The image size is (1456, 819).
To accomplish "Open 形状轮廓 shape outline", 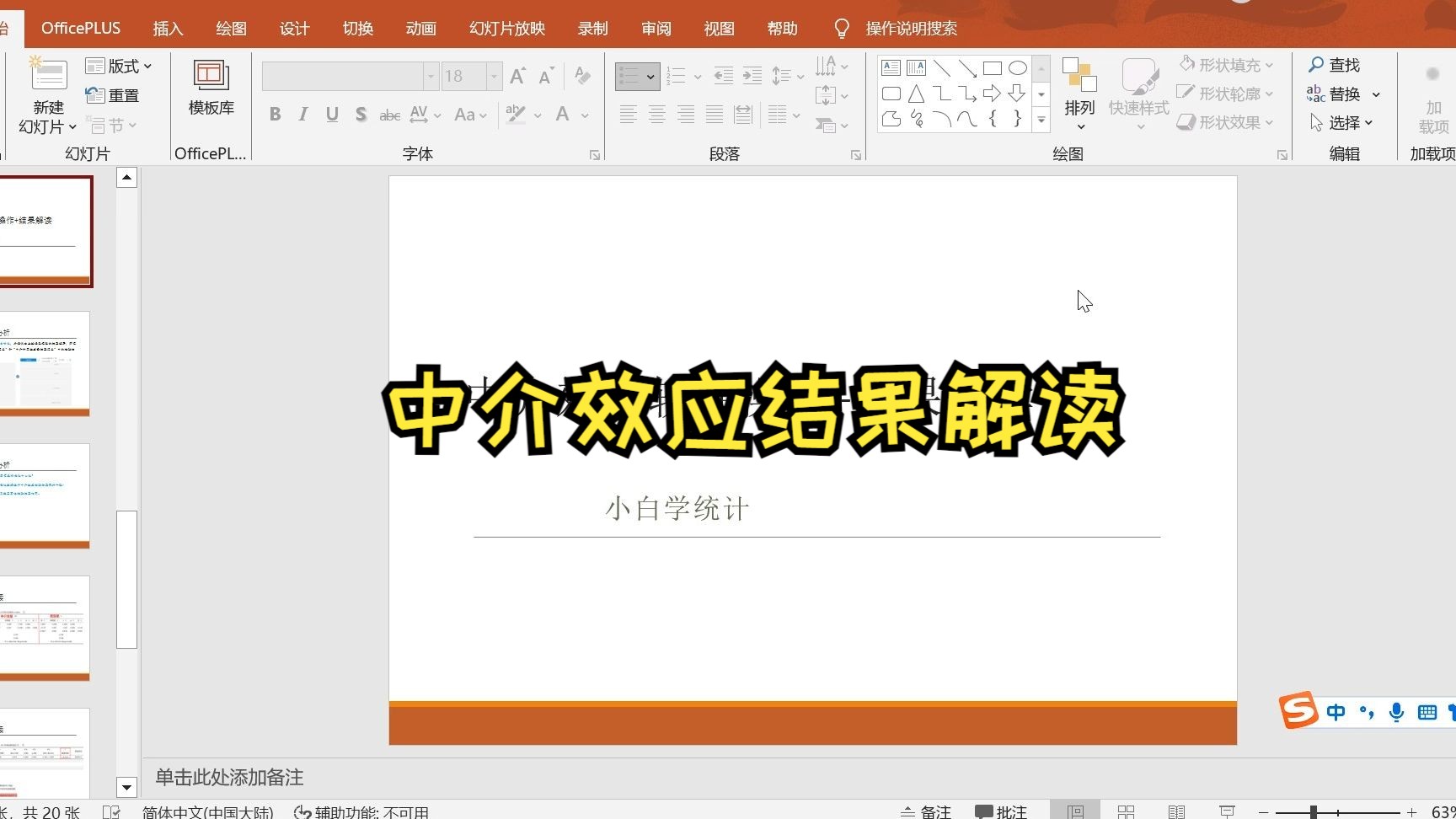I will pyautogui.click(x=1226, y=94).
